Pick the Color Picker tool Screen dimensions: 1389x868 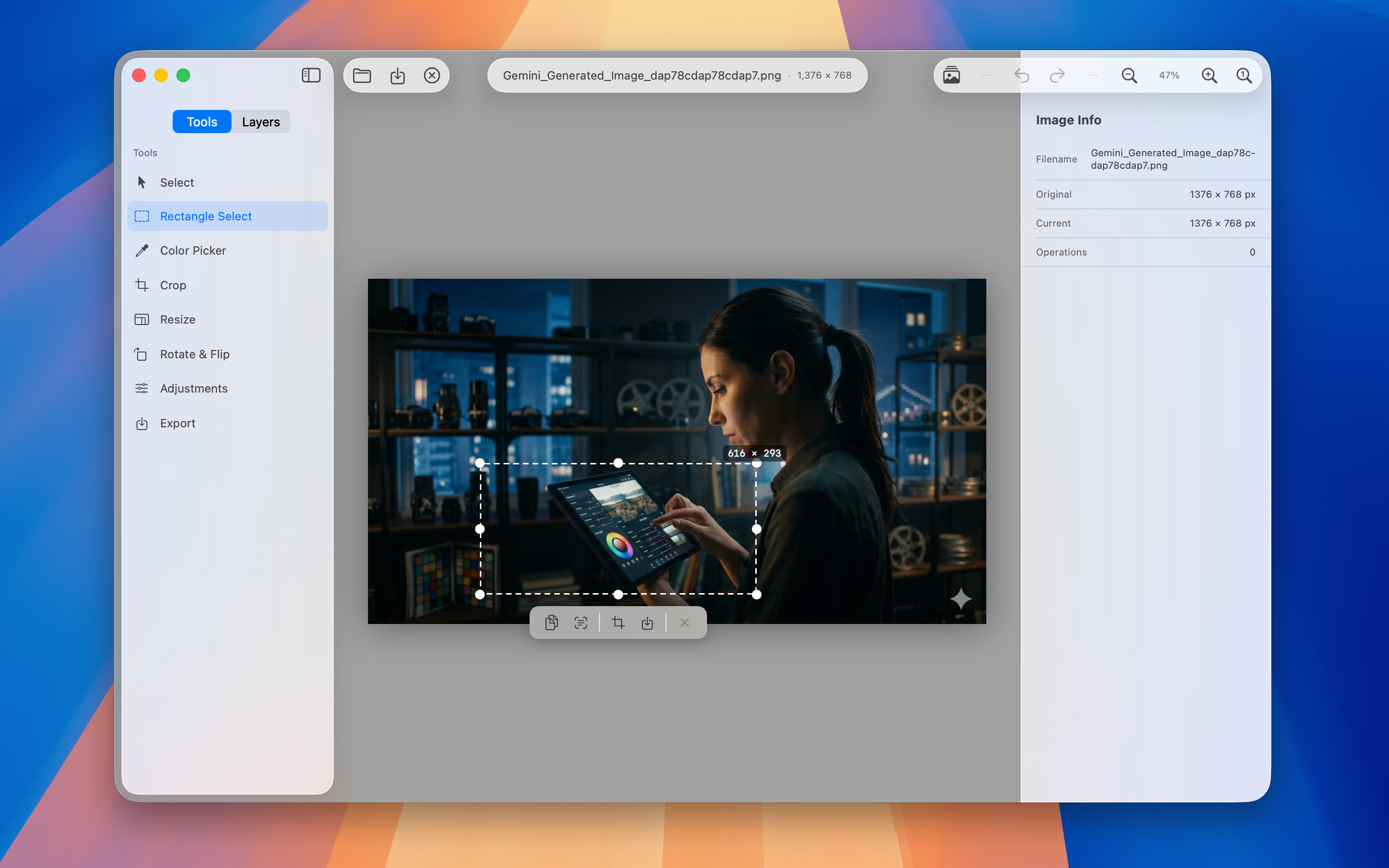(x=227, y=250)
